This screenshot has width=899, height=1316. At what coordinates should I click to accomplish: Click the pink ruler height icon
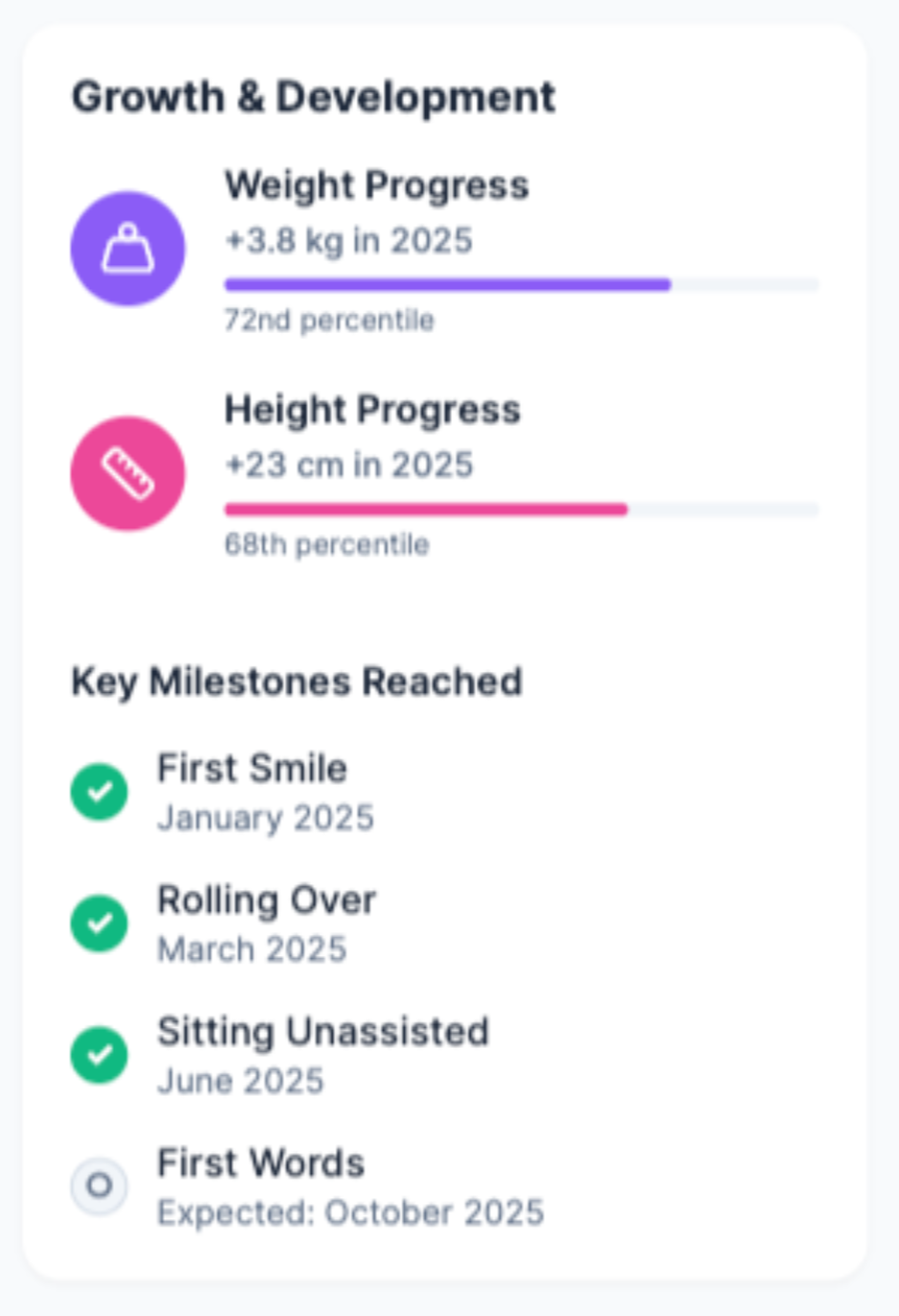(127, 473)
